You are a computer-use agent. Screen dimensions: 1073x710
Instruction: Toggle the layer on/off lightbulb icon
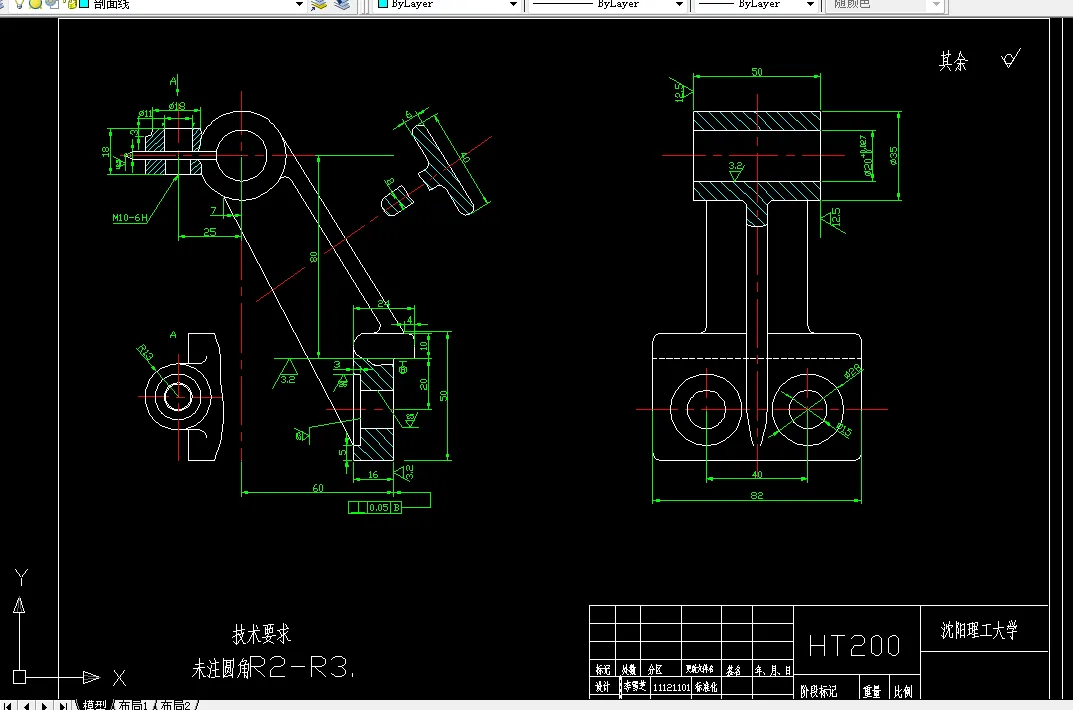pos(18,3)
